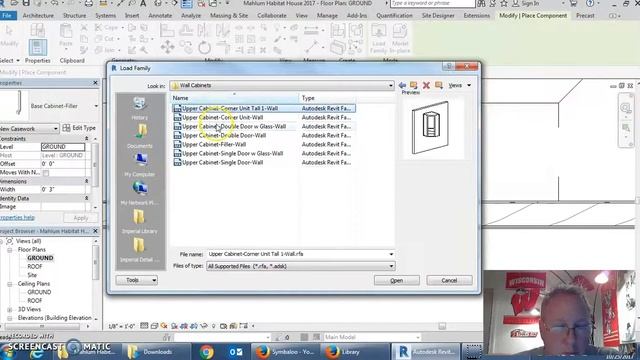The image size is (640, 360).
Task: Click the Rotate tool icon in Modify panel
Action: click(x=204, y=48)
